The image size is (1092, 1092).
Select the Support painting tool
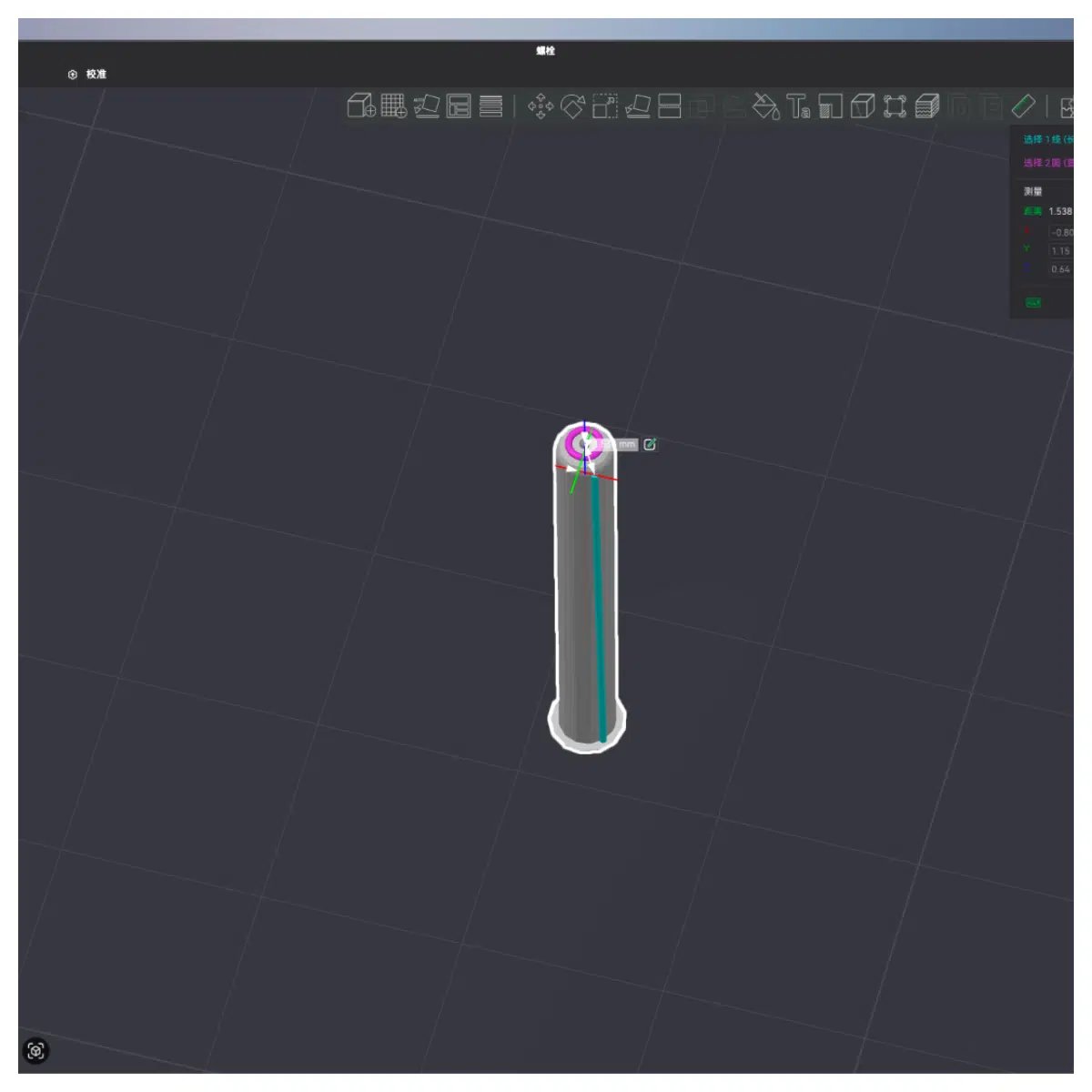click(831, 106)
